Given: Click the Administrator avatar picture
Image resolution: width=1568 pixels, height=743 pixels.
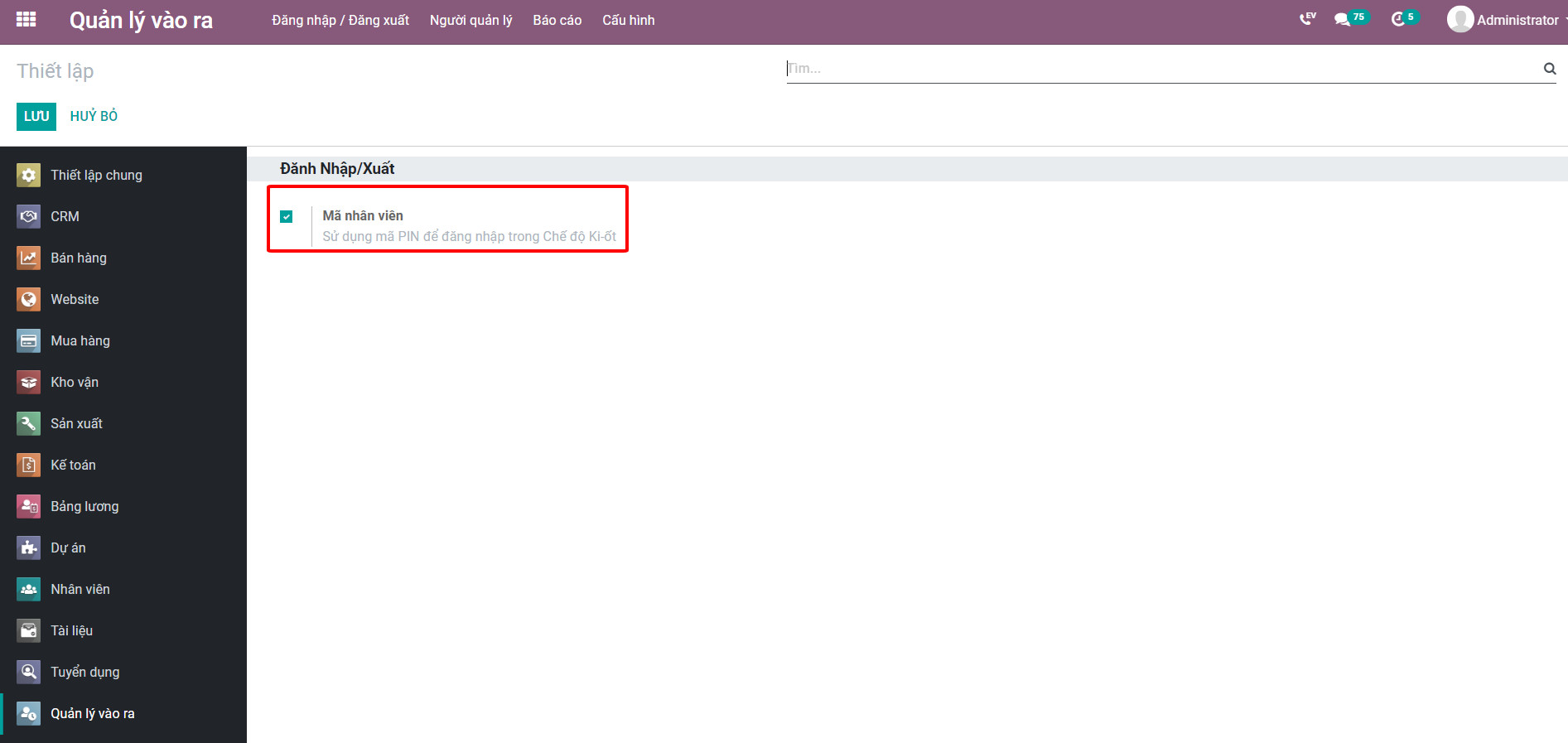Looking at the screenshot, I should 1459,19.
